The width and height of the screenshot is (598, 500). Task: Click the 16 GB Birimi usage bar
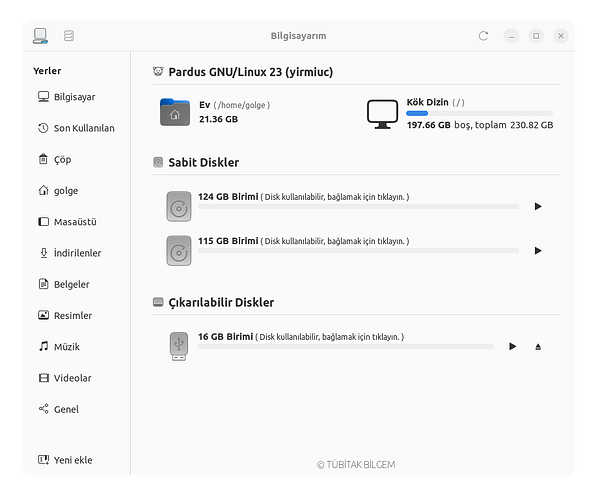coord(346,346)
